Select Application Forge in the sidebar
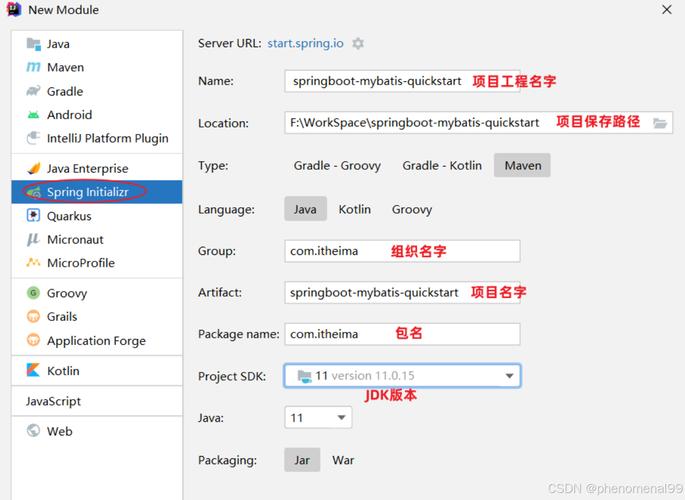 click(x=97, y=340)
